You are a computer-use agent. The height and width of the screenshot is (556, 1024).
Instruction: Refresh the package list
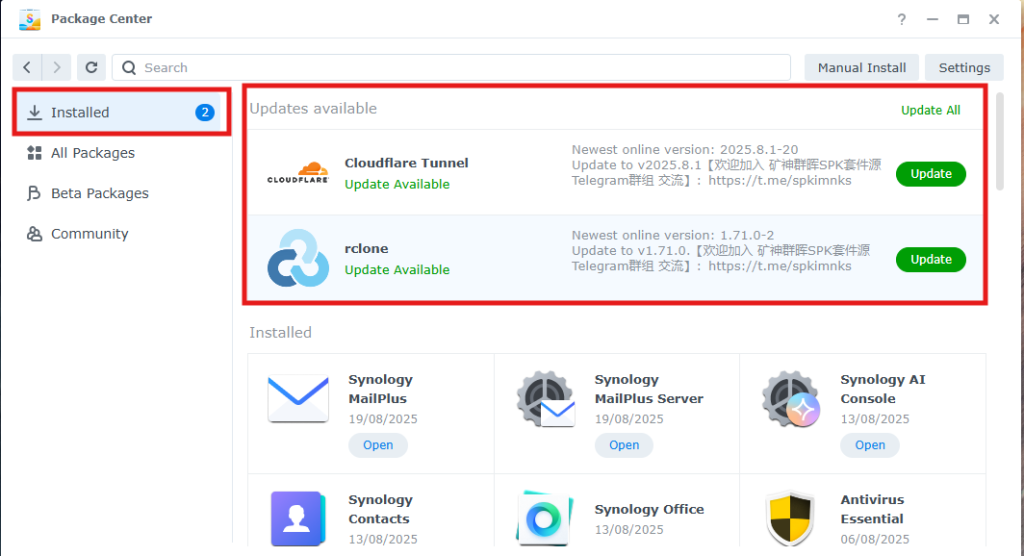91,67
